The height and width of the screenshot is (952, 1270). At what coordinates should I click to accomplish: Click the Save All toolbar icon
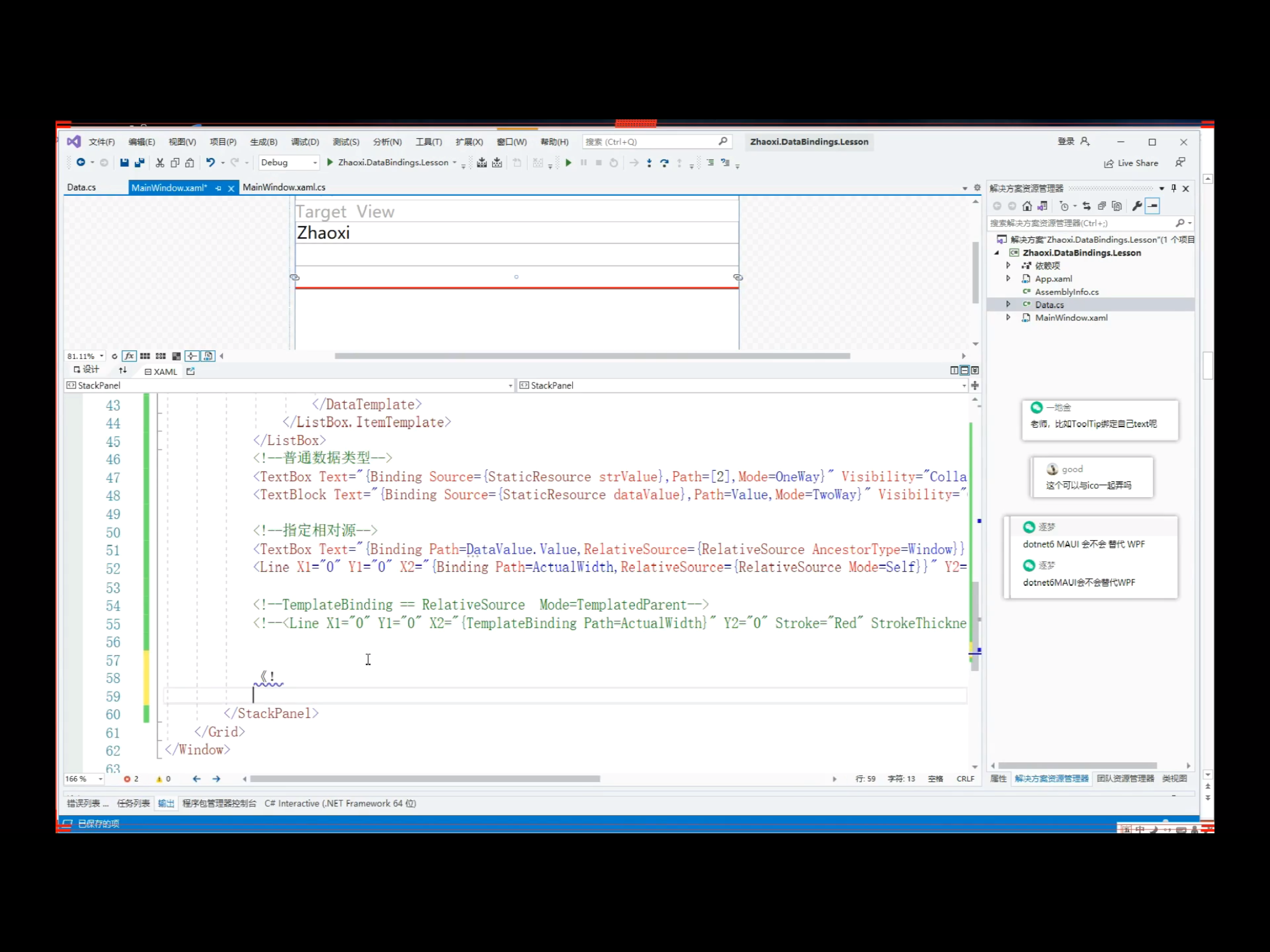click(139, 163)
